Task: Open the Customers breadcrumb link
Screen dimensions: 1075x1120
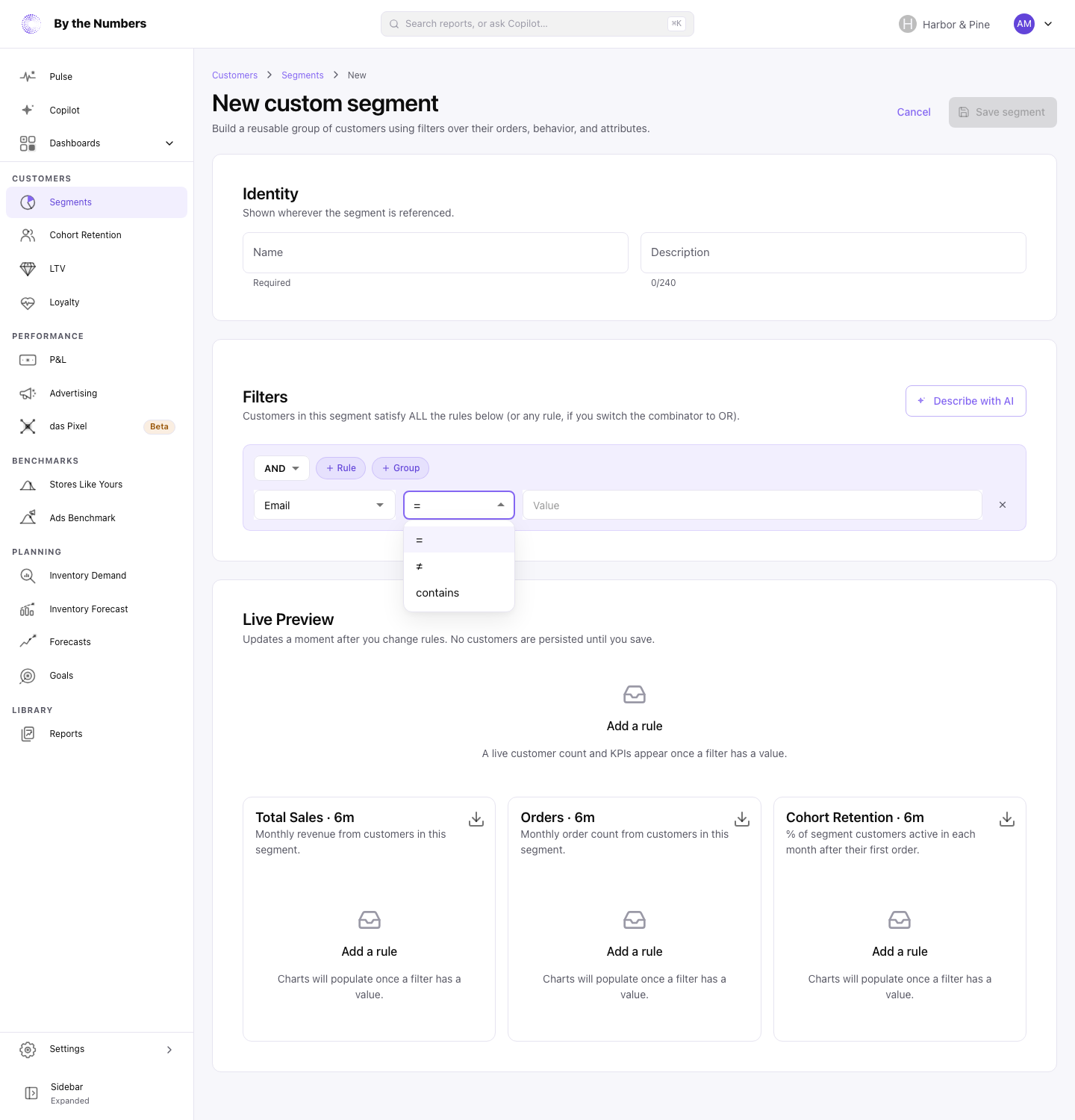Action: pos(234,75)
